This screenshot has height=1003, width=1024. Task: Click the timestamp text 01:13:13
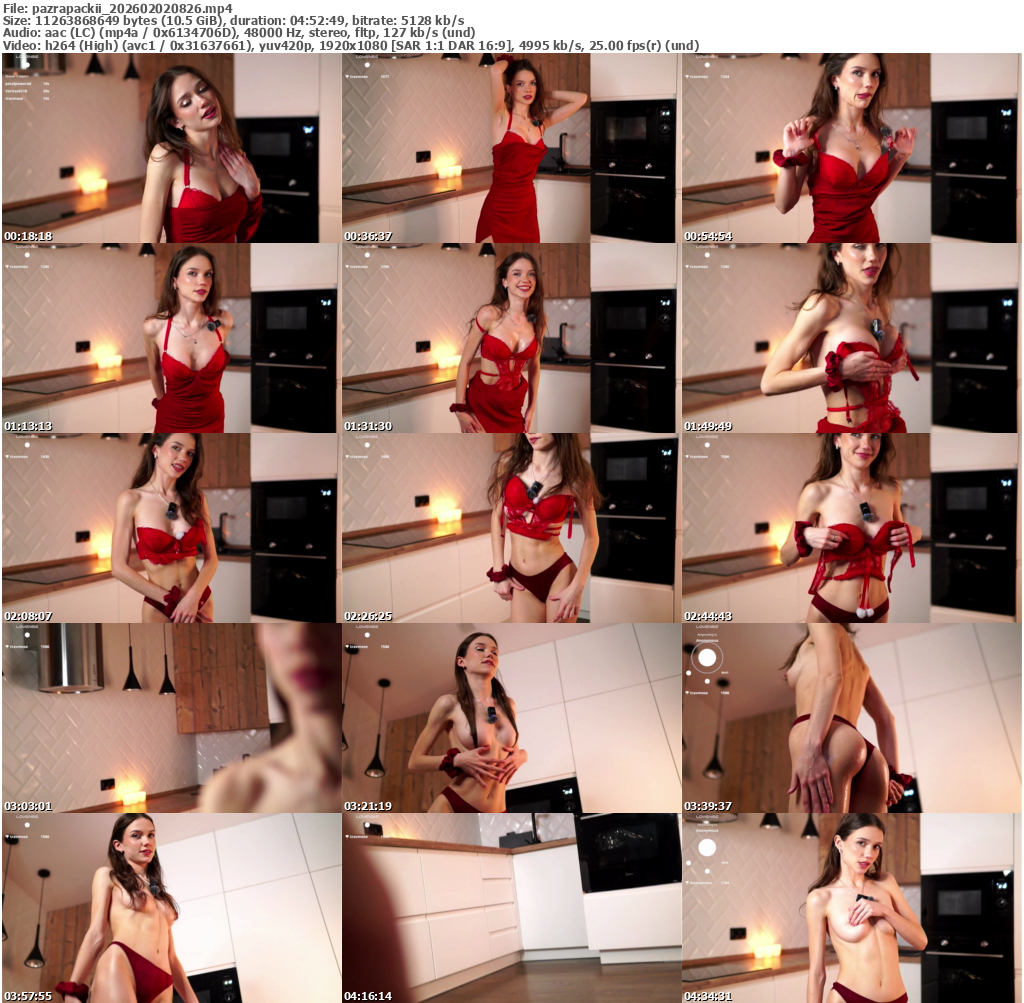point(28,426)
